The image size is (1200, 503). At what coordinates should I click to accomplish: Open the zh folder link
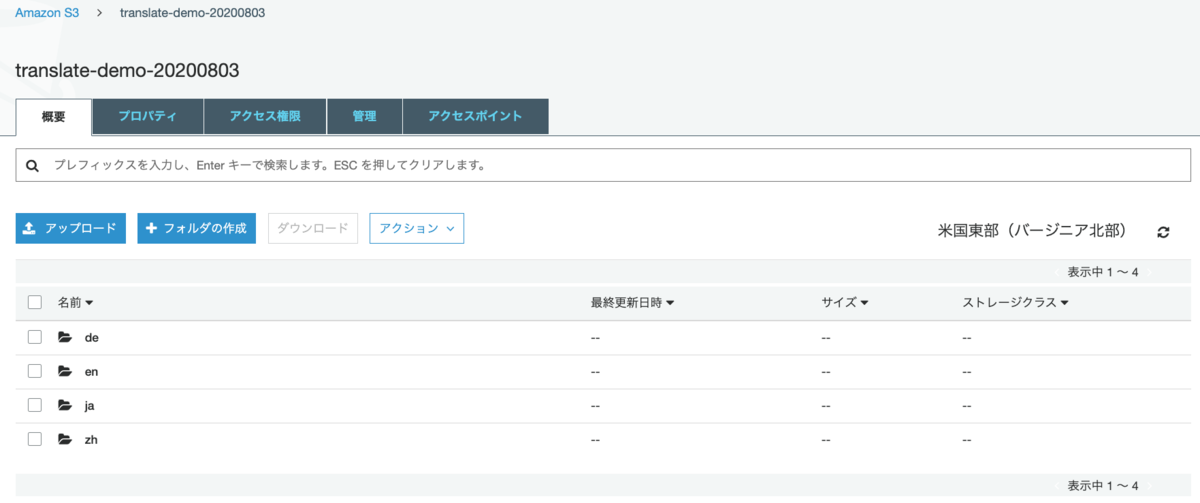point(92,439)
